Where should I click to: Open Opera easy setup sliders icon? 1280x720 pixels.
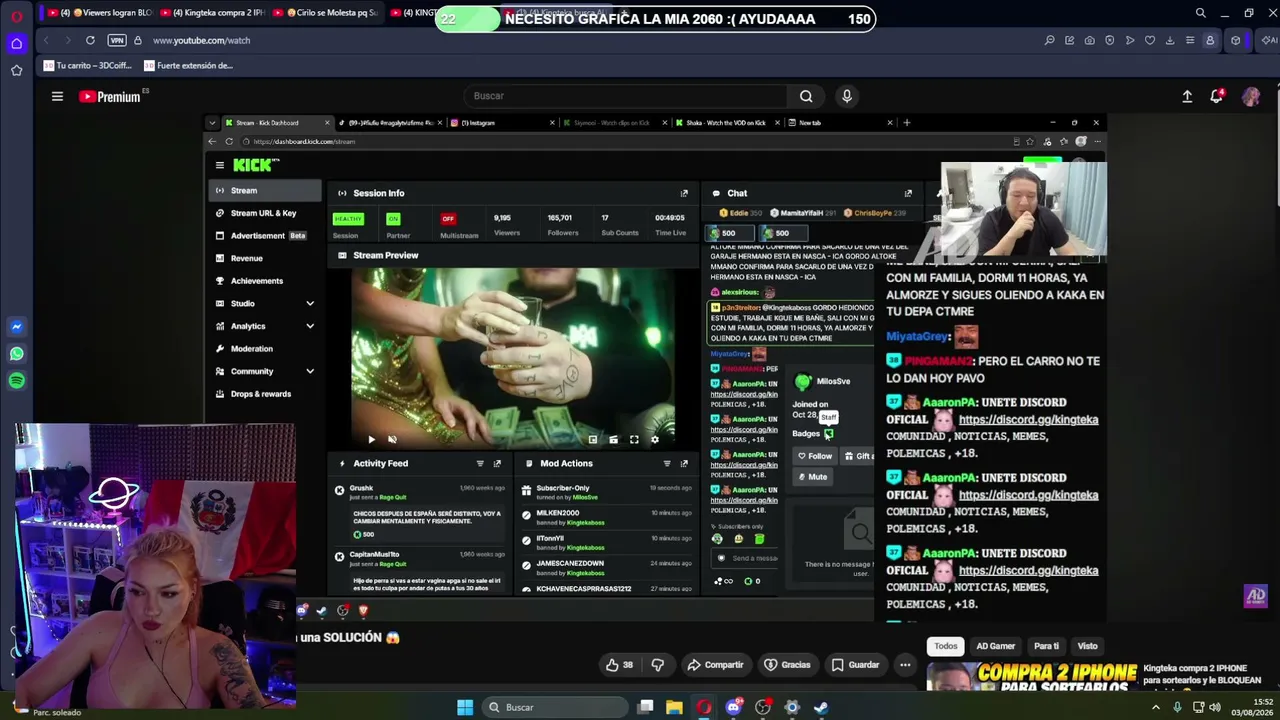[x=1190, y=40]
